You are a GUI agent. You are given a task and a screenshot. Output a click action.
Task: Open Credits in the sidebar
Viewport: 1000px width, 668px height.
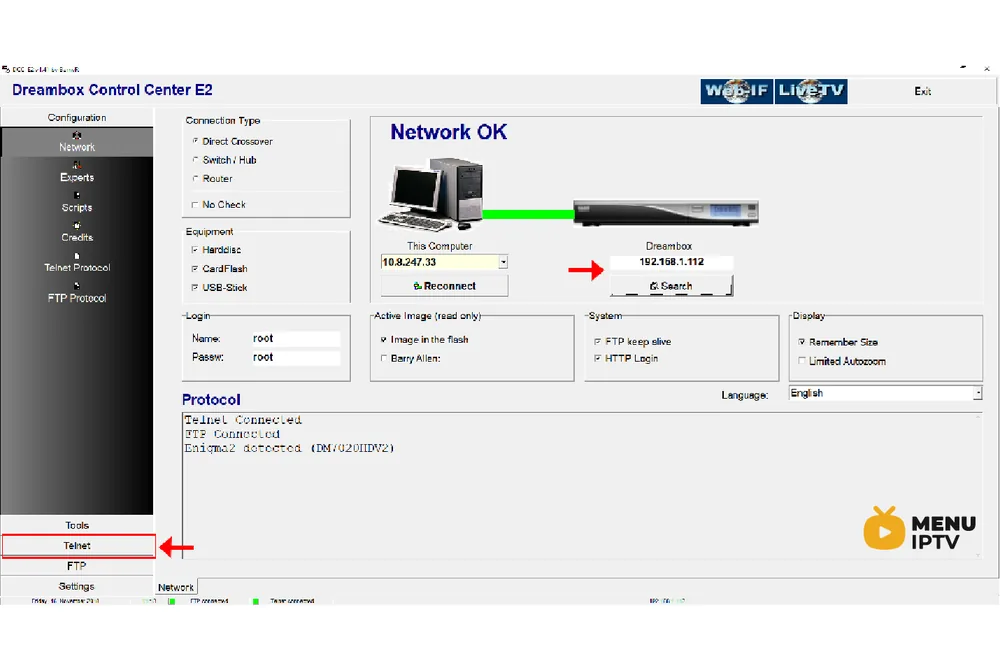click(77, 232)
